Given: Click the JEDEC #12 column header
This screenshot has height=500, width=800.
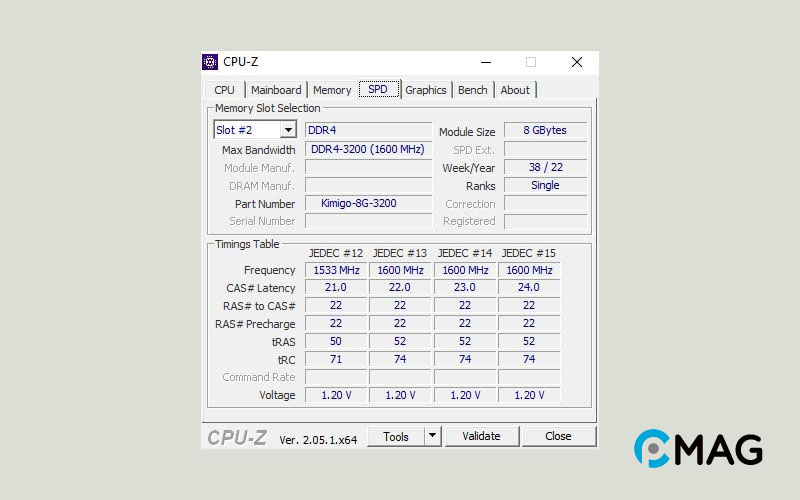Looking at the screenshot, I should pyautogui.click(x=336, y=253).
